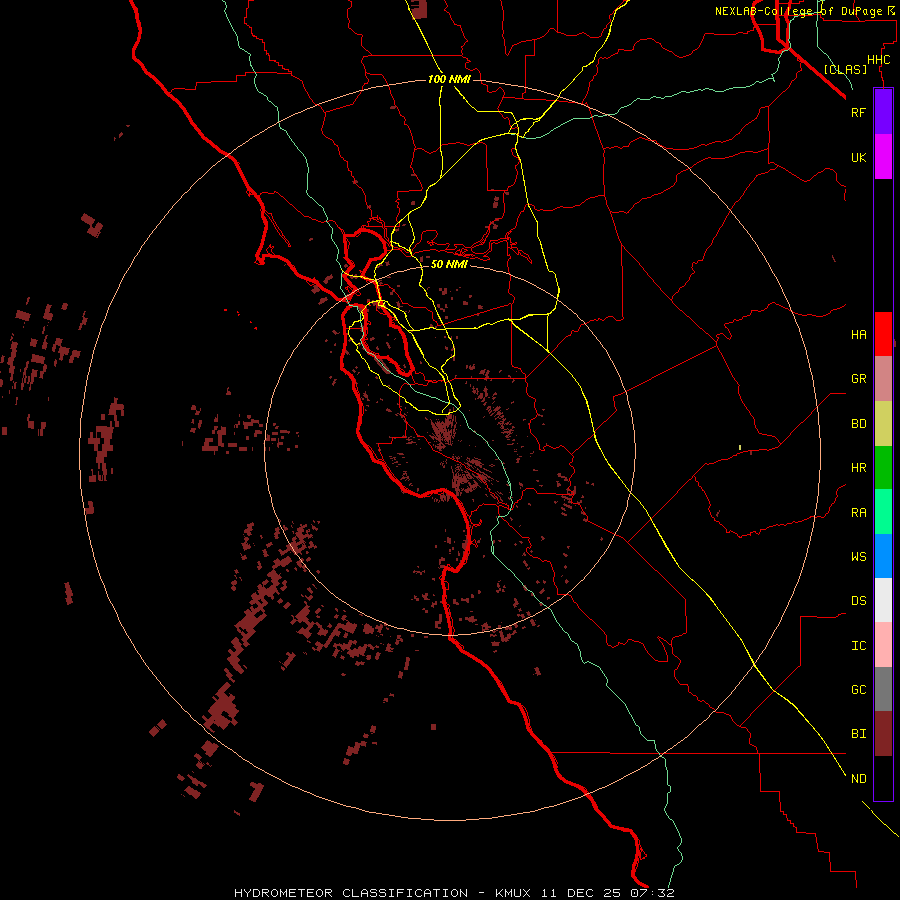Image resolution: width=900 pixels, height=900 pixels.
Task: Click the WS legend label
Action: [859, 557]
